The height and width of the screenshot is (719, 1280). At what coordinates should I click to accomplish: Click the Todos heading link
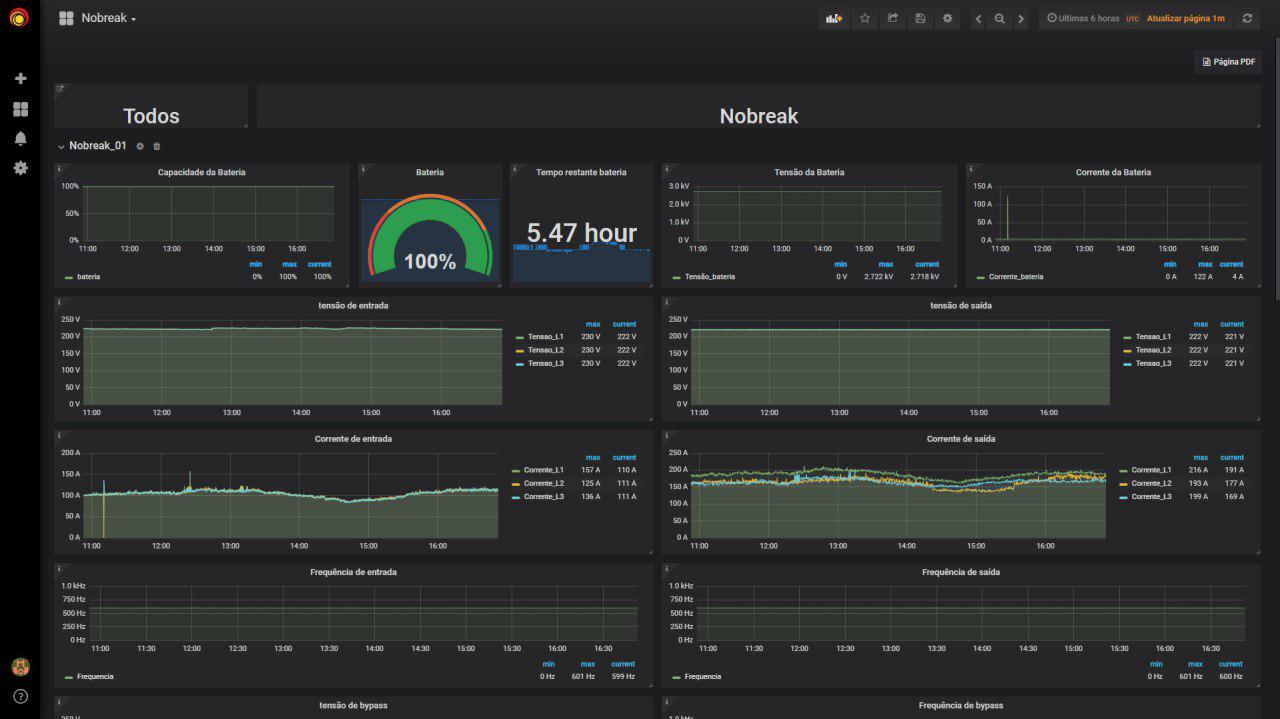tap(151, 116)
